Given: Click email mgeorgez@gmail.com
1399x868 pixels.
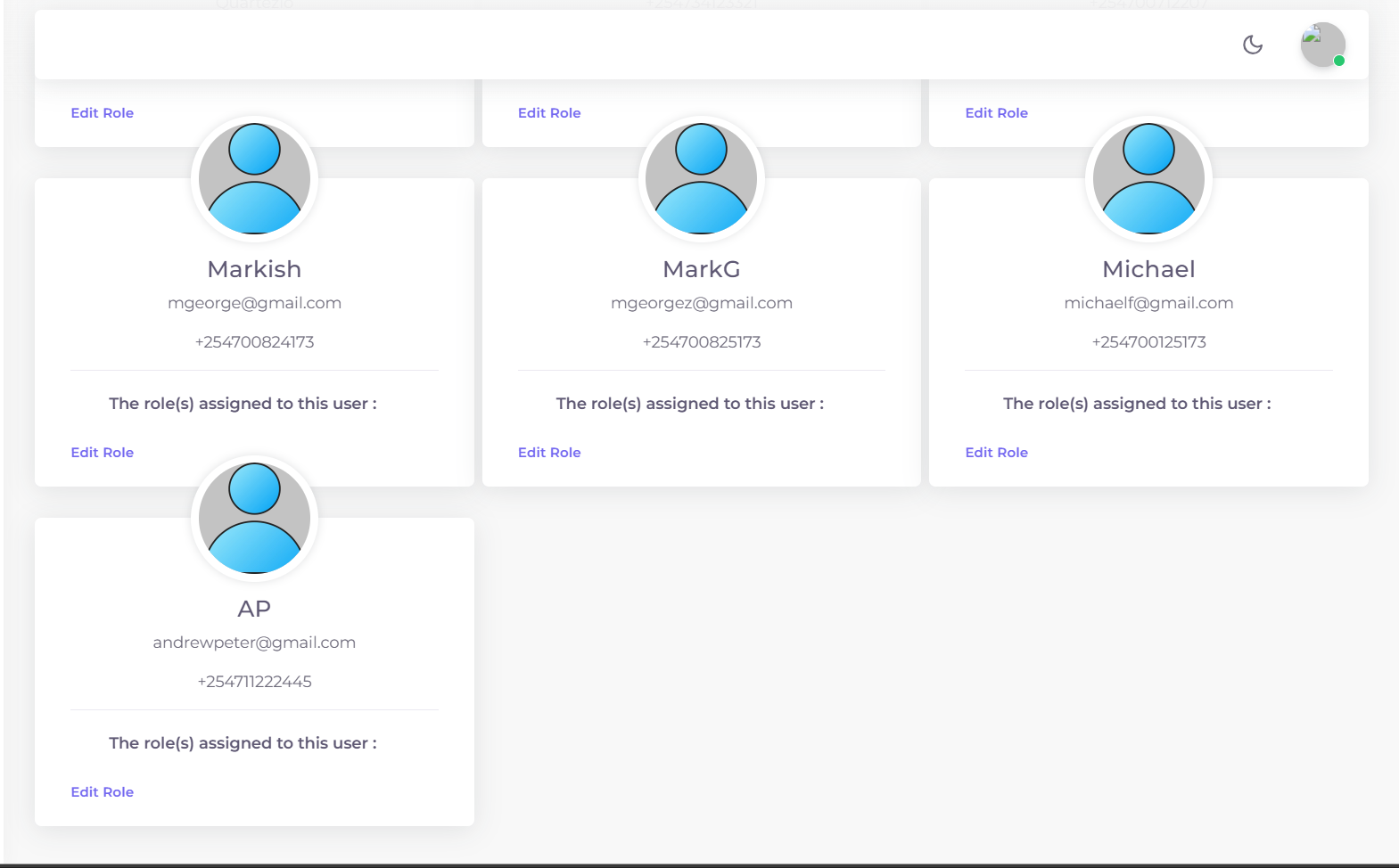Looking at the screenshot, I should (x=702, y=303).
